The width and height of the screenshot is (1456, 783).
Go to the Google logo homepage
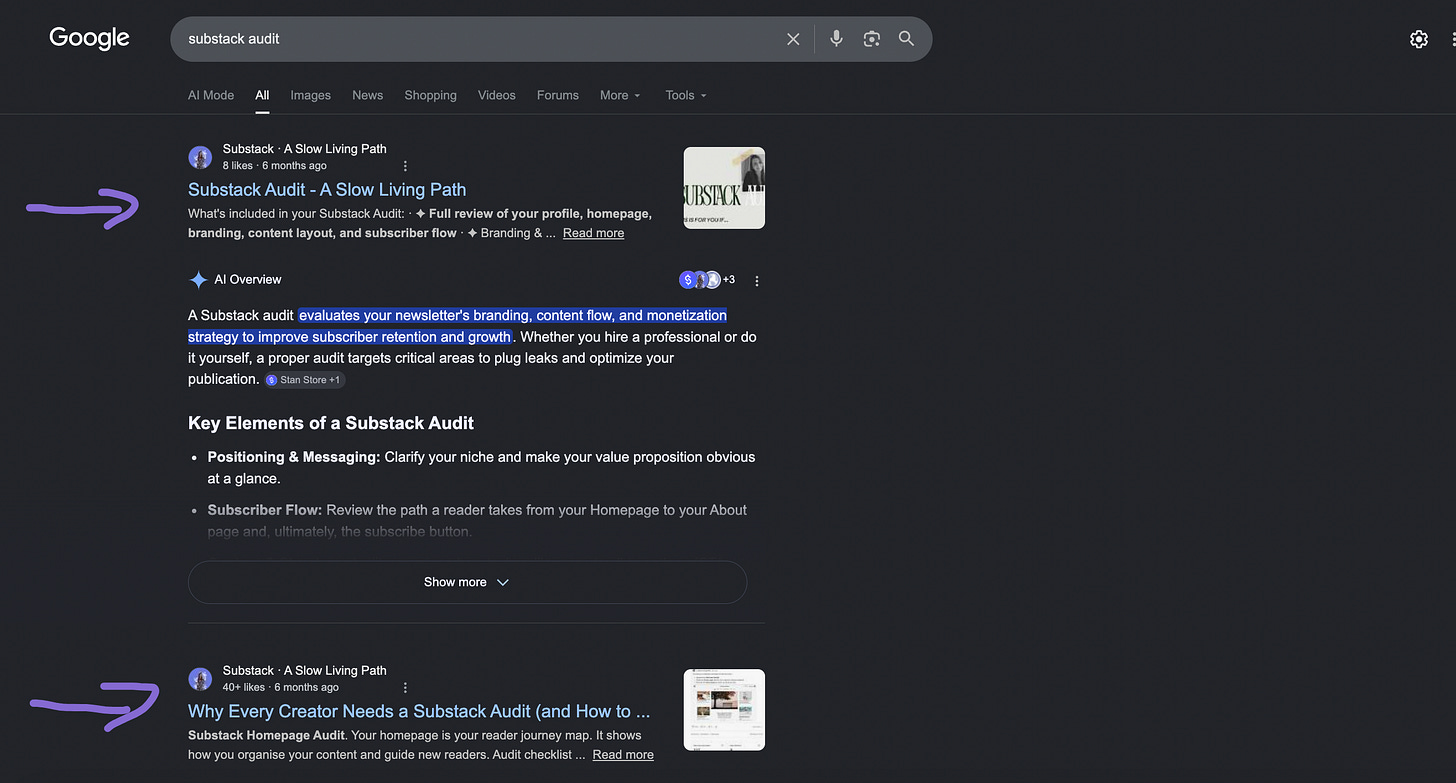pyautogui.click(x=90, y=39)
